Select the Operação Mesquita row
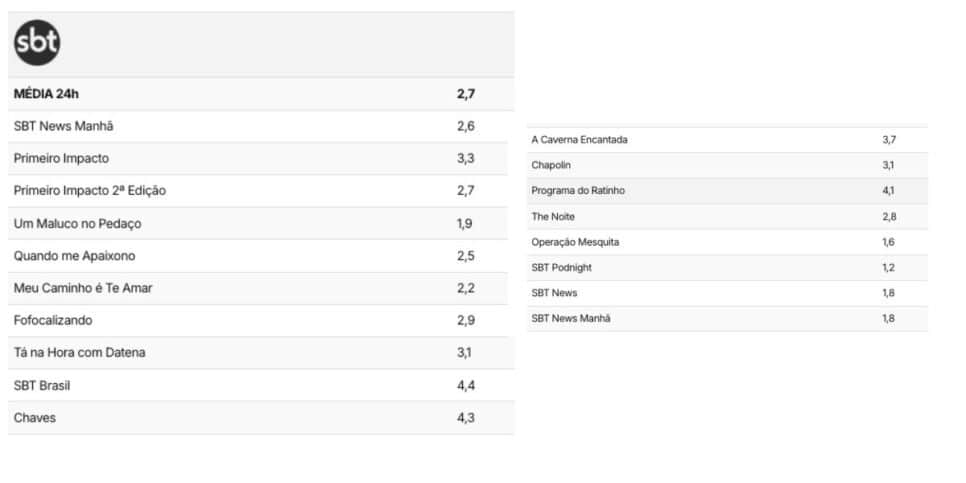Screen dimensions: 966x483 click(x=727, y=242)
